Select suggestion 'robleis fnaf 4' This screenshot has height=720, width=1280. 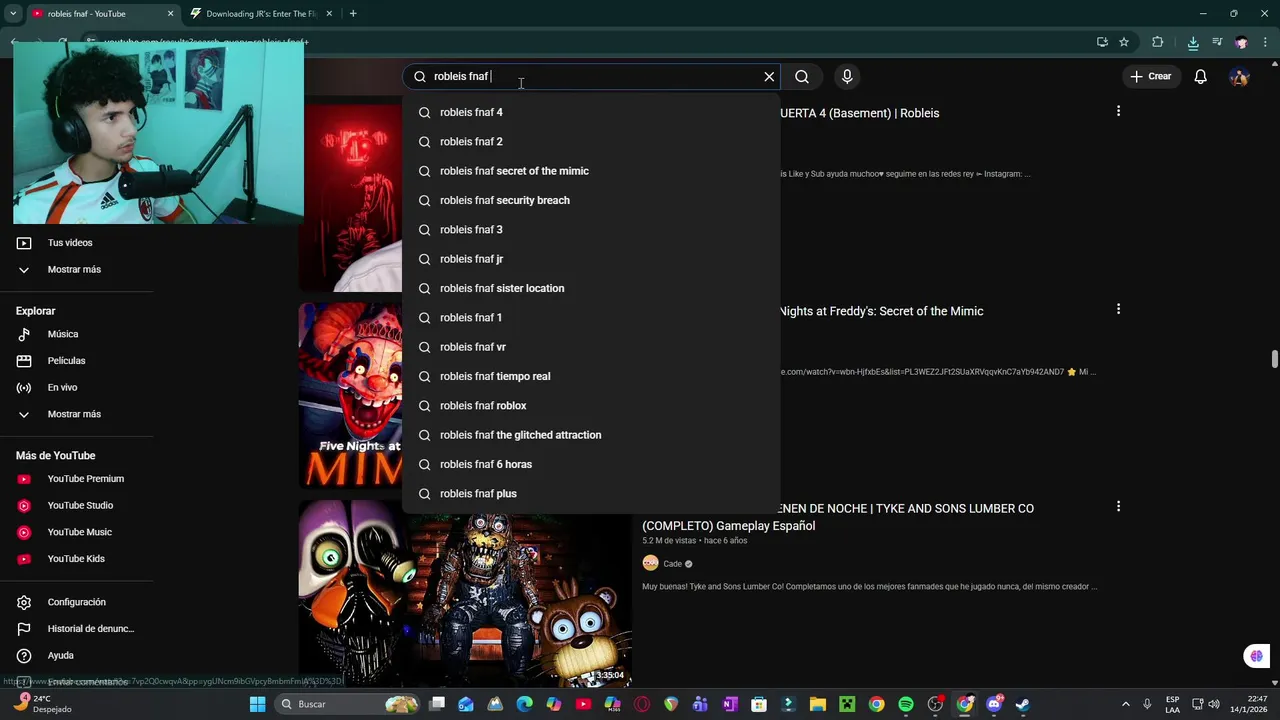click(x=591, y=112)
